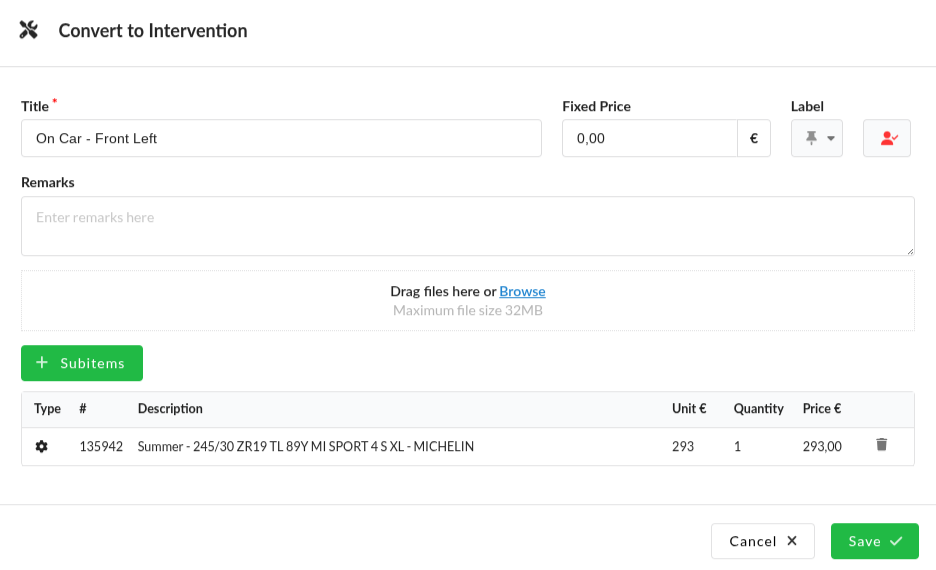Screen dimensions: 936x570
Task: Click the red assign-user icon button
Action: pos(887,139)
